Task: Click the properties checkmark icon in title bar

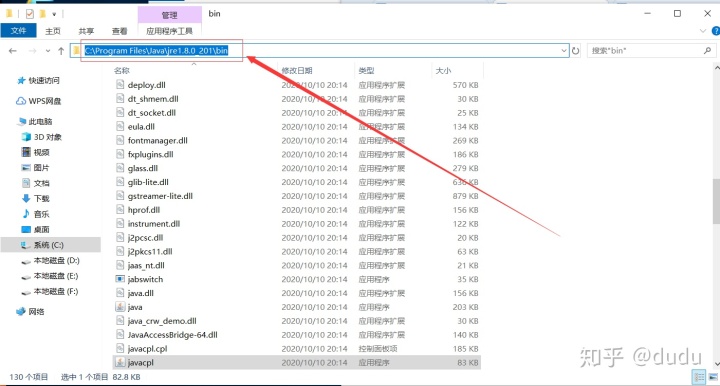Action: click(x=29, y=14)
